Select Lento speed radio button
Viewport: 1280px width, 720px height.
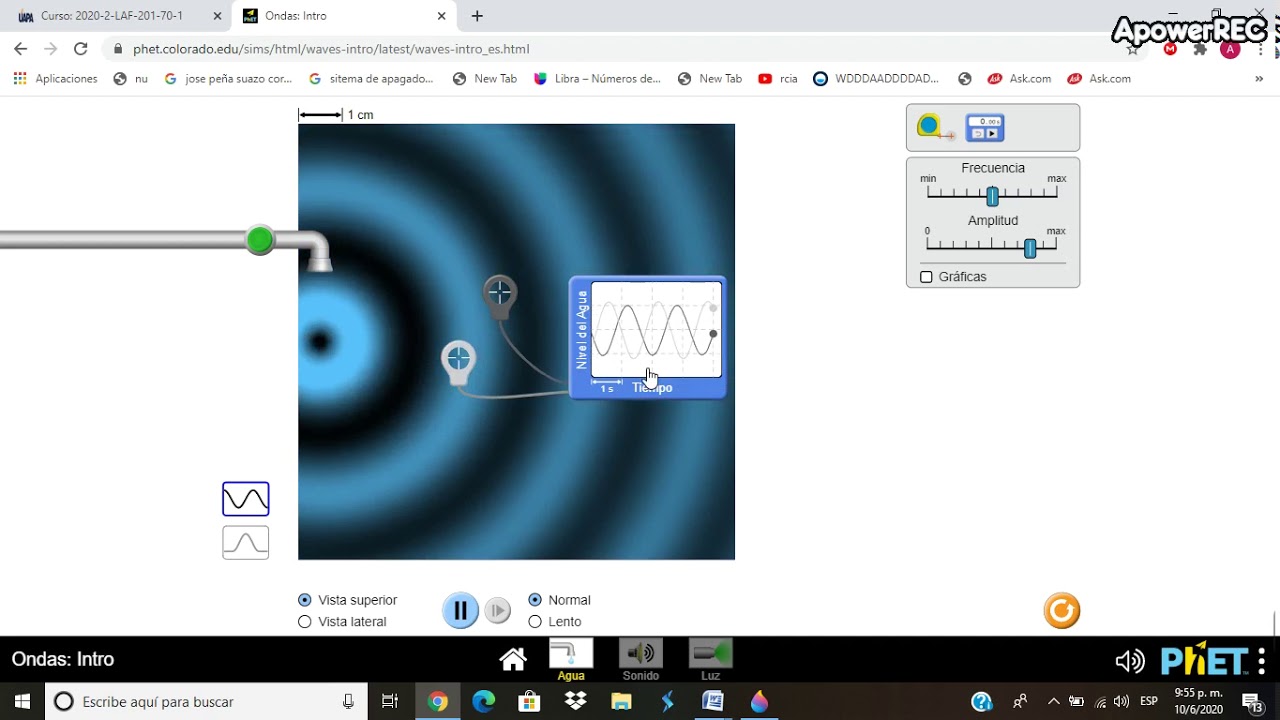coord(535,622)
